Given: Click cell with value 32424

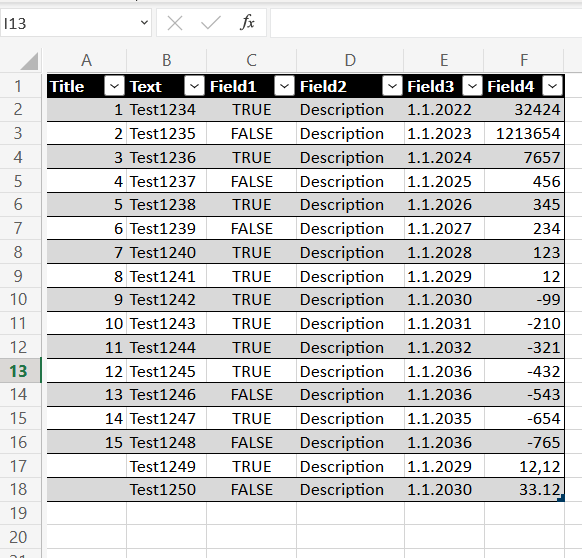Looking at the screenshot, I should (x=524, y=110).
